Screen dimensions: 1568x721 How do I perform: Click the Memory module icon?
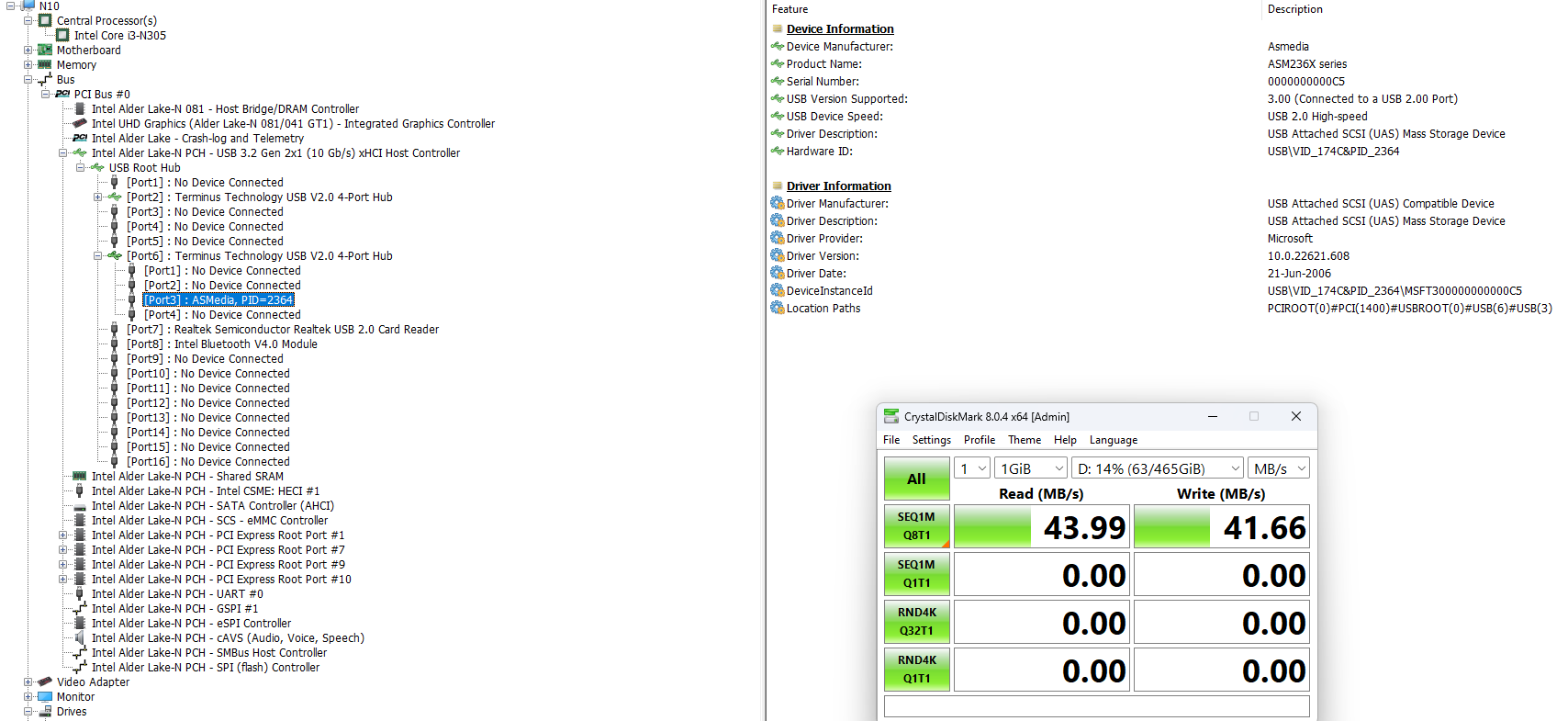(x=45, y=64)
